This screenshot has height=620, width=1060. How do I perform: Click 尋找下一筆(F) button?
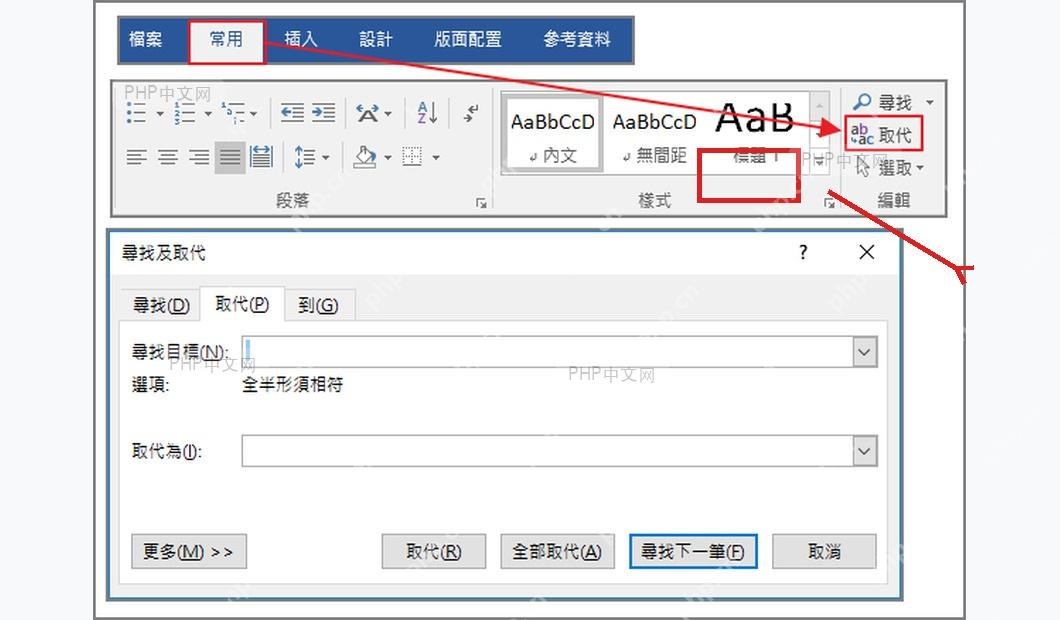tap(693, 552)
